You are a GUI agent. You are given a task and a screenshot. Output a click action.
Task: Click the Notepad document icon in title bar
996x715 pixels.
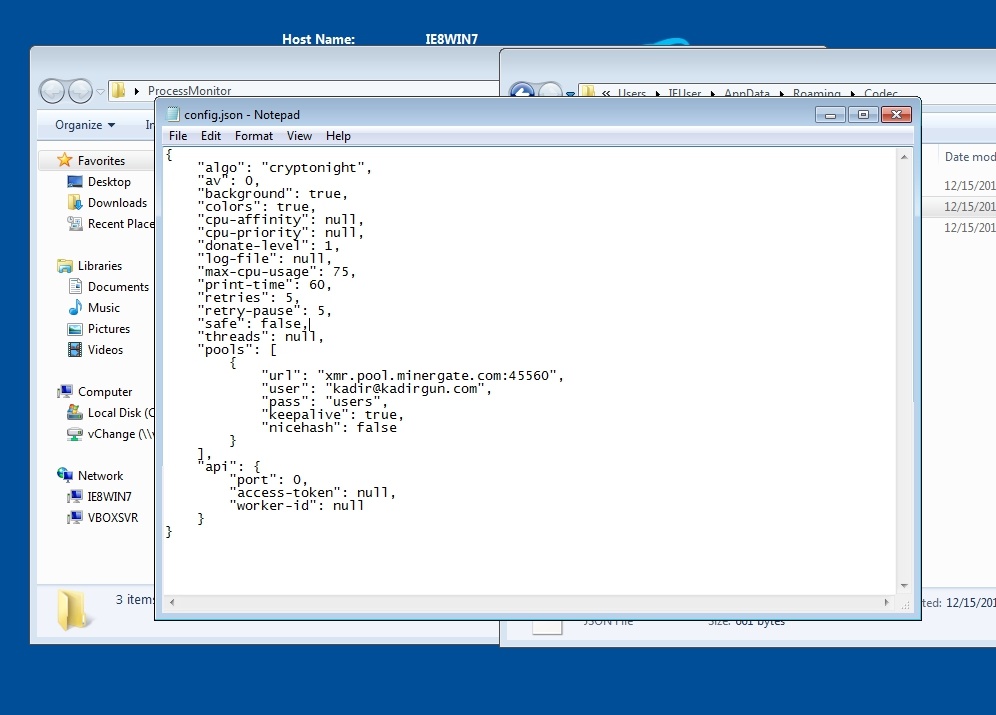pyautogui.click(x=172, y=114)
